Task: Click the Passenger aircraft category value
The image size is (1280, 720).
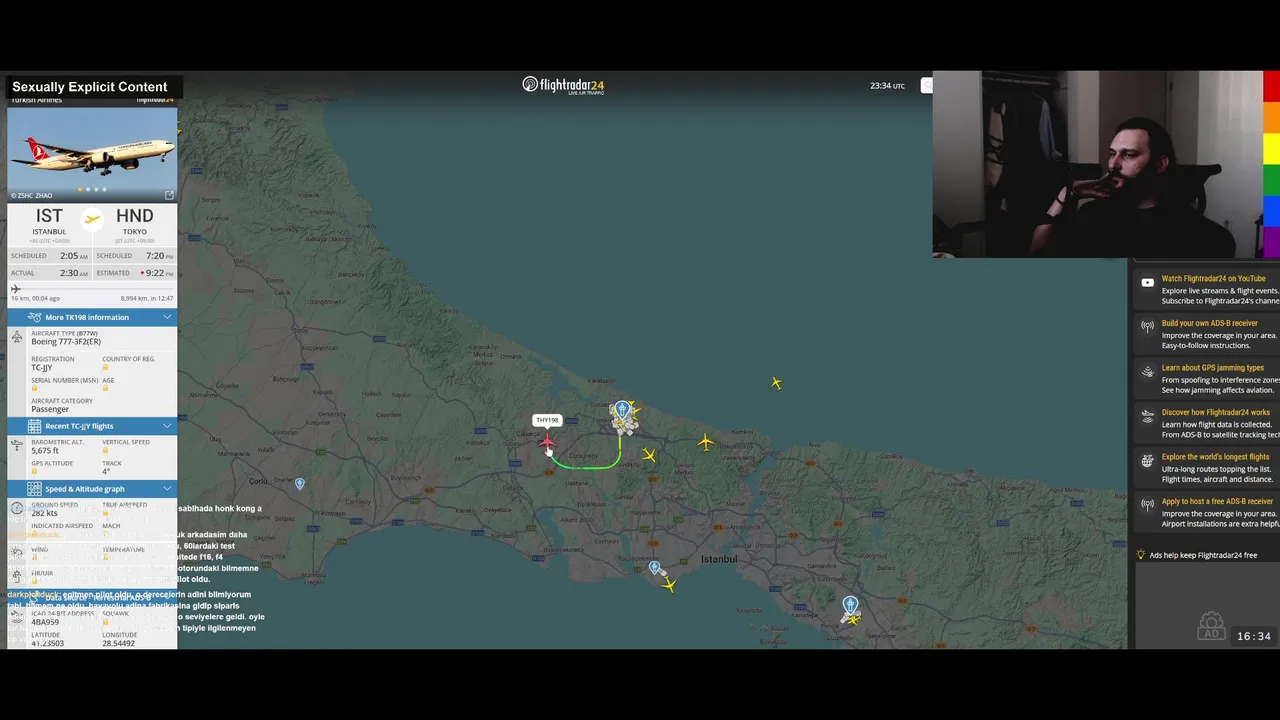Action: pos(50,409)
